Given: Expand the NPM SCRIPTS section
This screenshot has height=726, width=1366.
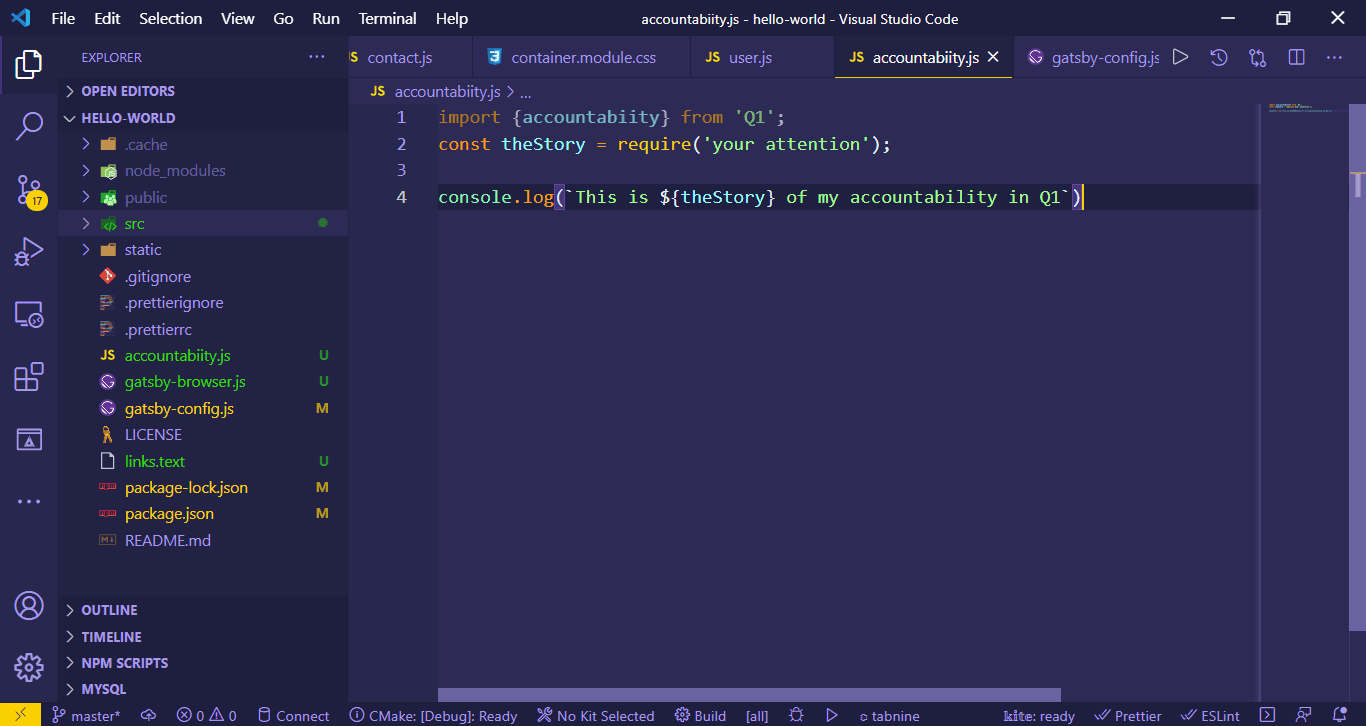Looking at the screenshot, I should pyautogui.click(x=124, y=663).
